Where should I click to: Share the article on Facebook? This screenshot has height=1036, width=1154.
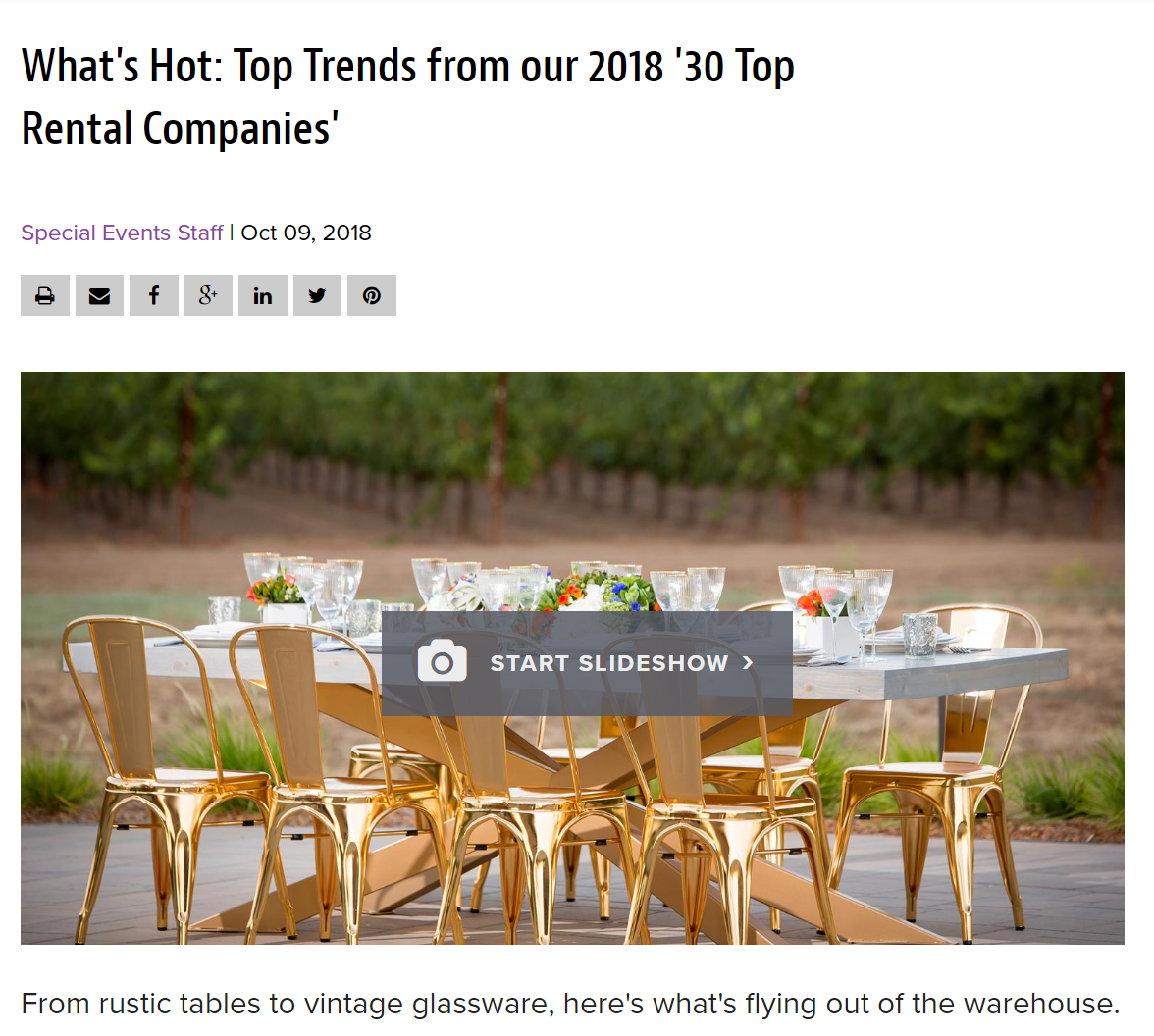[x=154, y=295]
